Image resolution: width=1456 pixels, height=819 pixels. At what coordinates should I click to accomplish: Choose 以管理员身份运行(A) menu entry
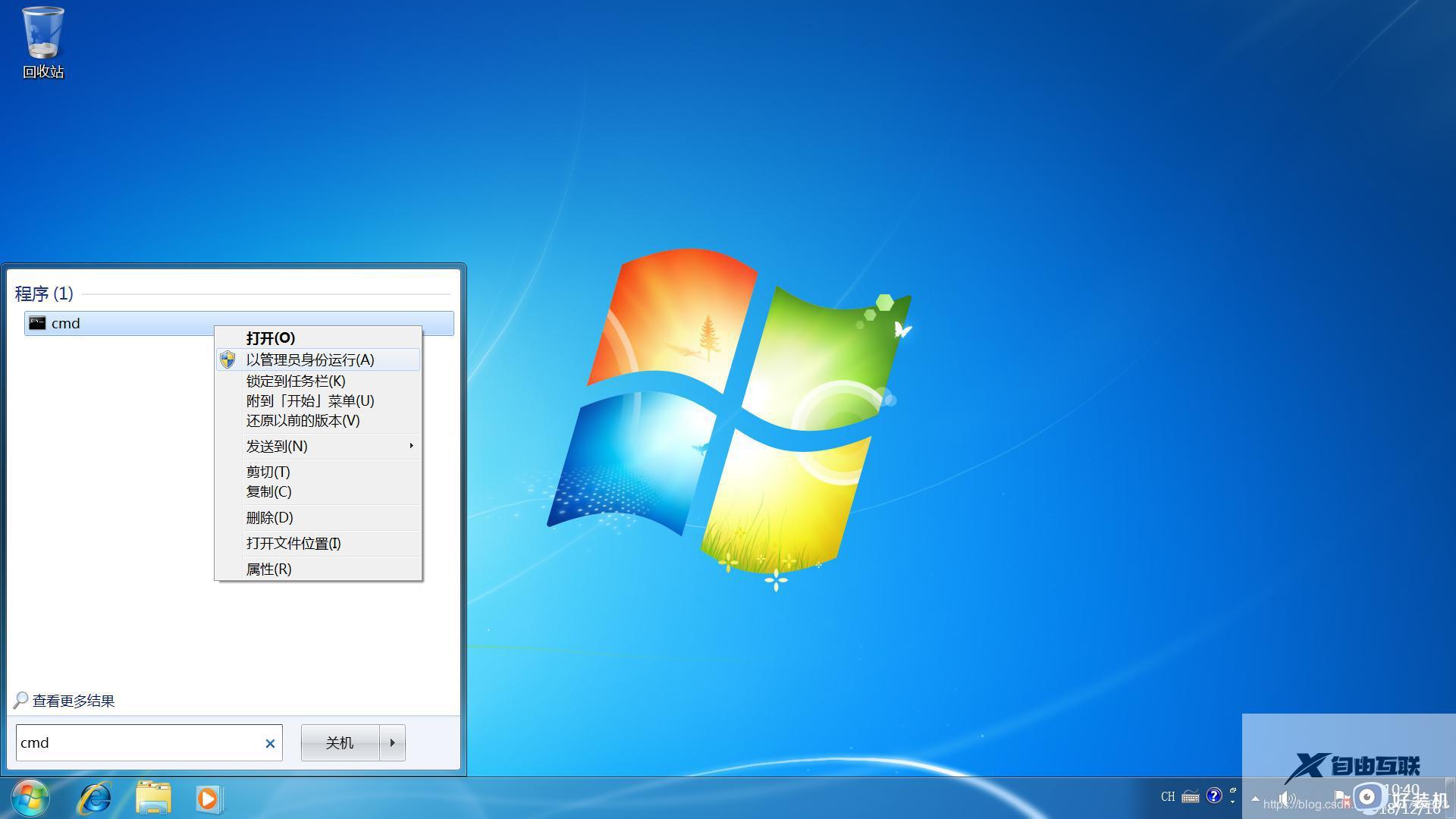click(x=318, y=359)
